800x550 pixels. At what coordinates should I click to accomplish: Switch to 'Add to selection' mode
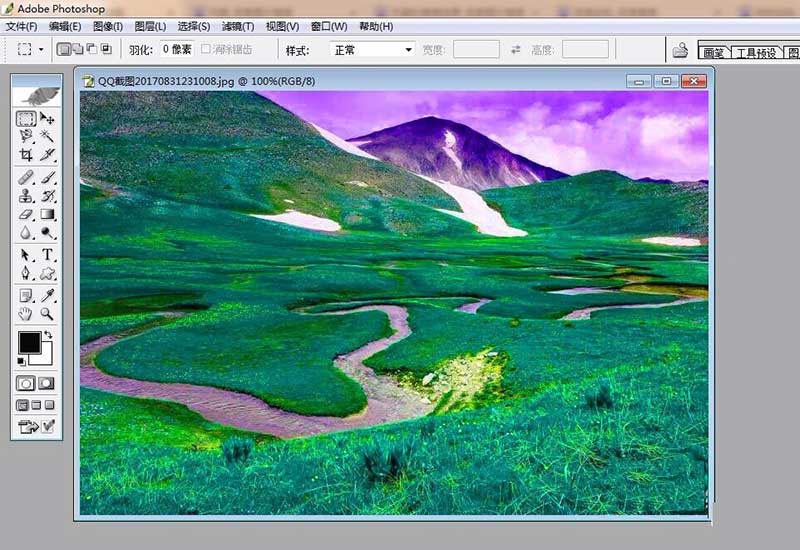click(x=78, y=49)
